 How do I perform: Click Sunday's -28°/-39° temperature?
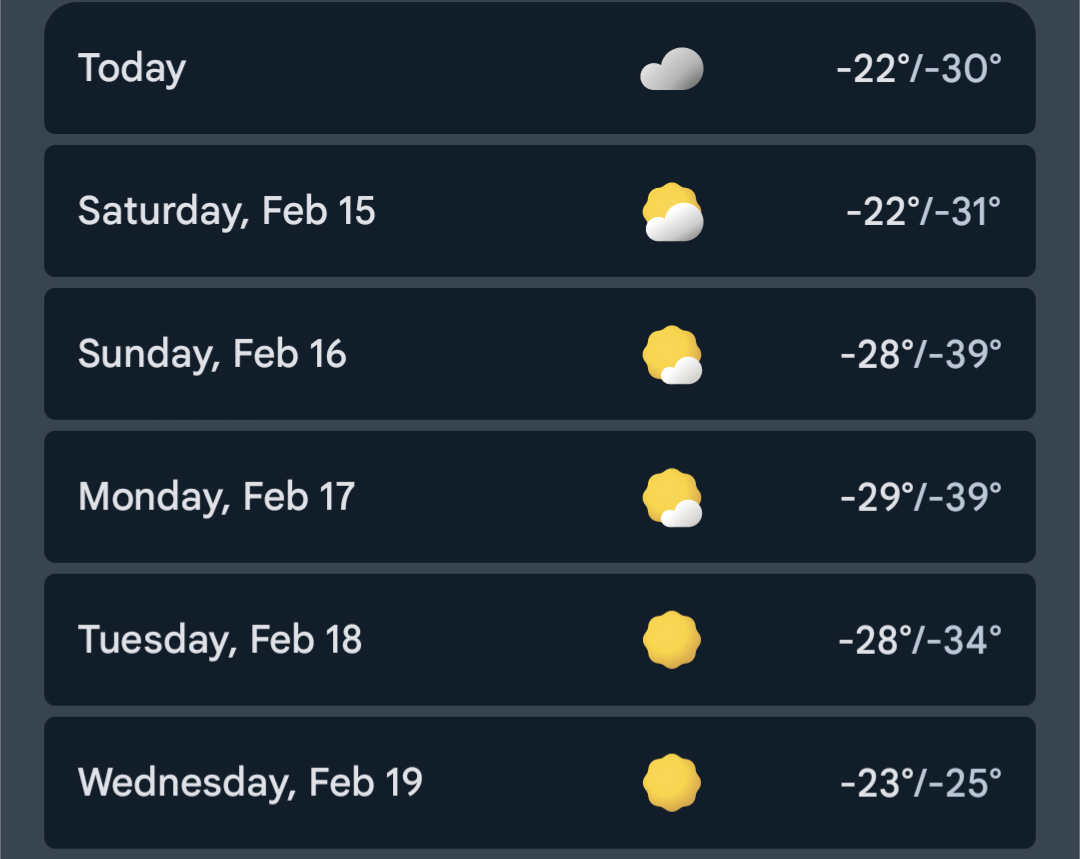point(920,355)
